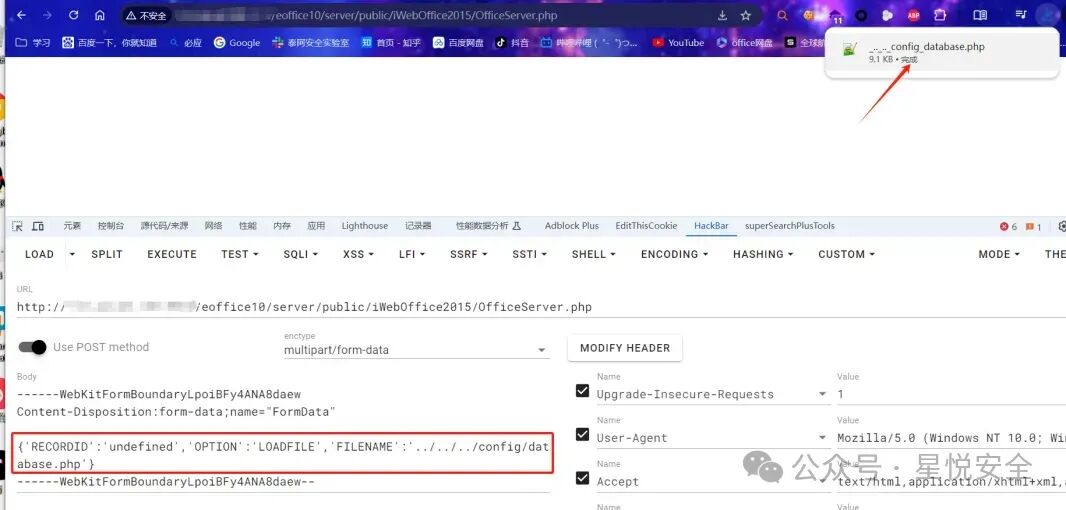Expand the XSS dropdown menu
The width and height of the screenshot is (1066, 510).
click(358, 254)
